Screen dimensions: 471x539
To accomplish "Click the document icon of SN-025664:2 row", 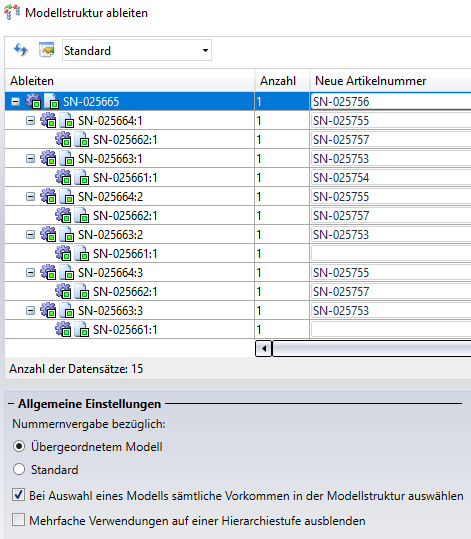I will pos(67,196).
